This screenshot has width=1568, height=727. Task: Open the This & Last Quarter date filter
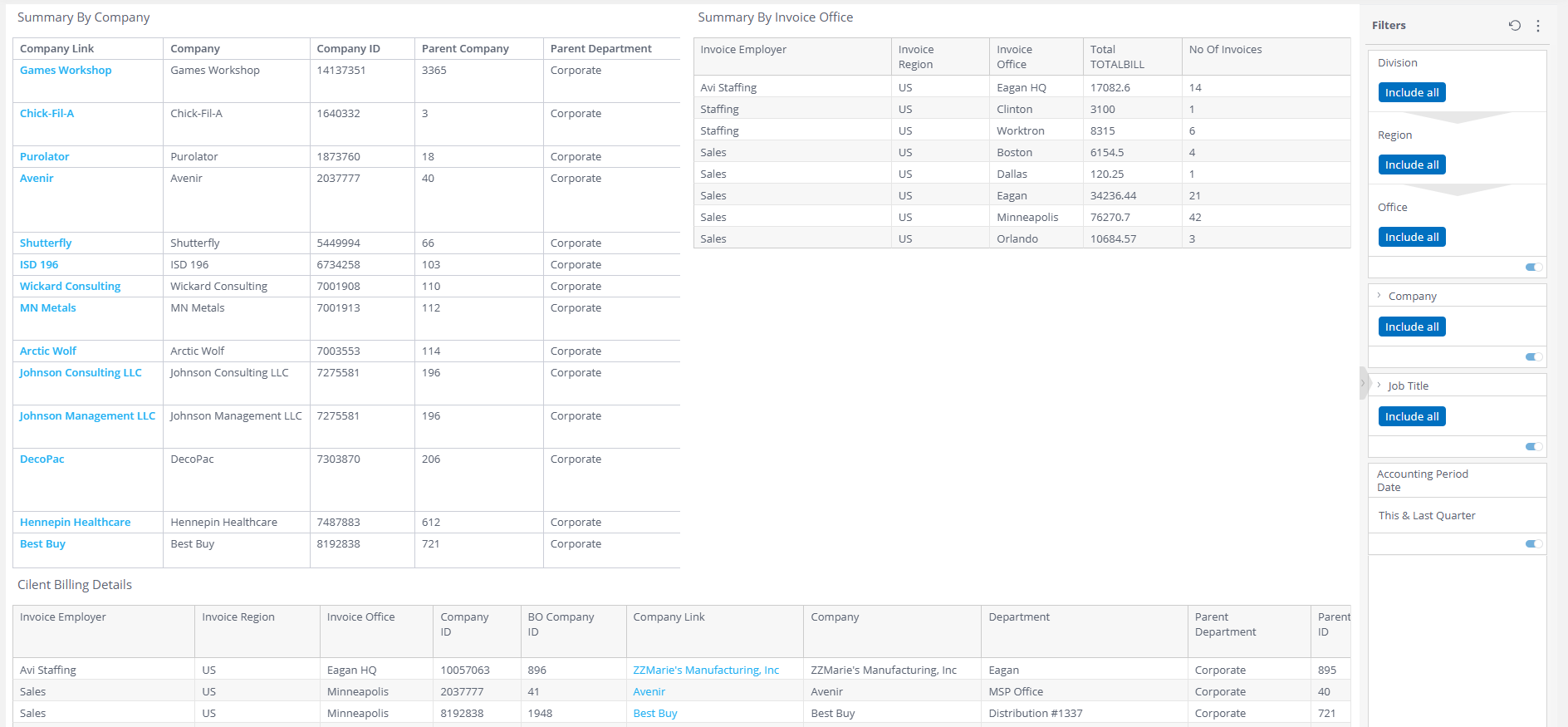pos(1427,516)
